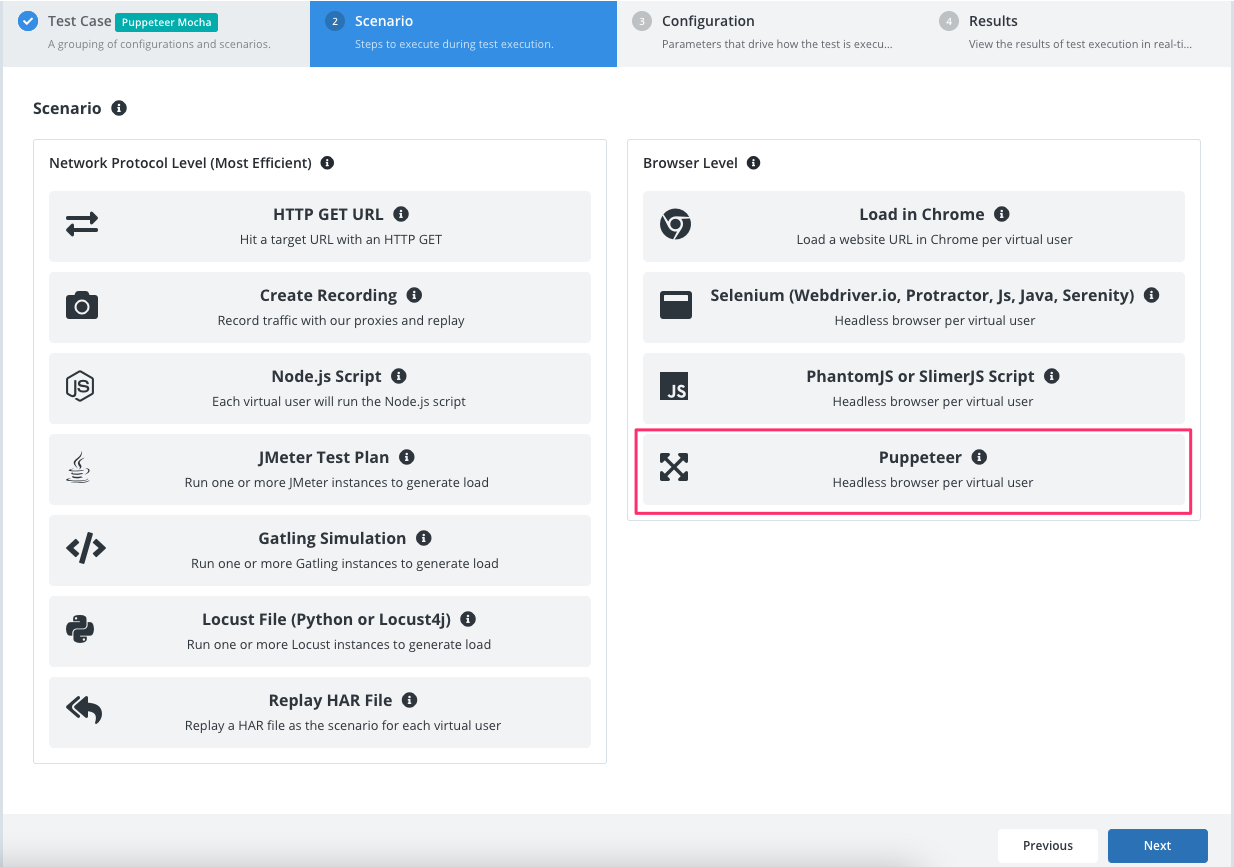Select the Load in Chrome scenario

pyautogui.click(x=914, y=226)
